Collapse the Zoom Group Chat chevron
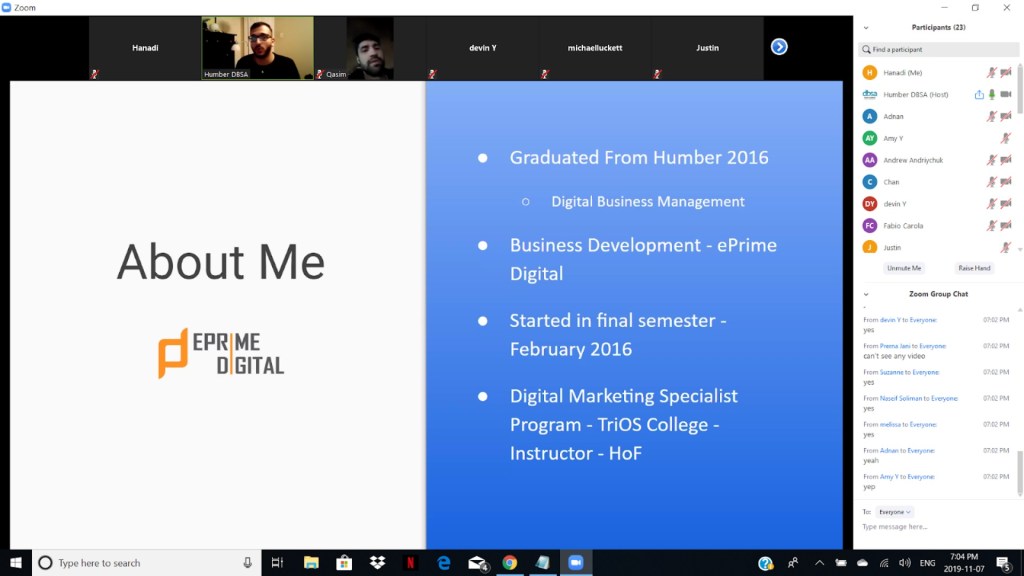 pyautogui.click(x=866, y=295)
